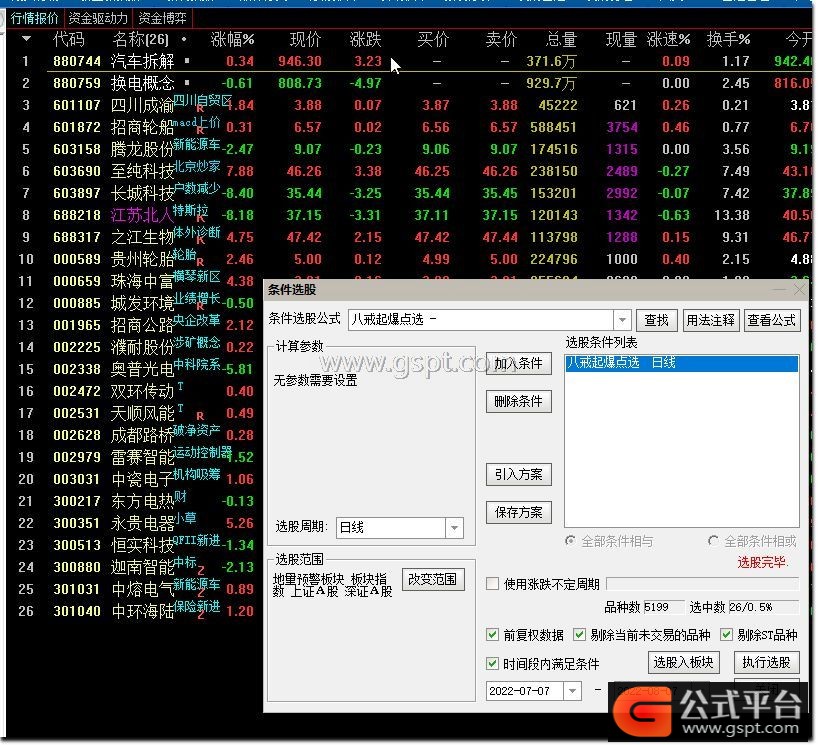This screenshot has height=745, width=818.
Task: Sort by 涨幅% column header
Action: [232, 39]
